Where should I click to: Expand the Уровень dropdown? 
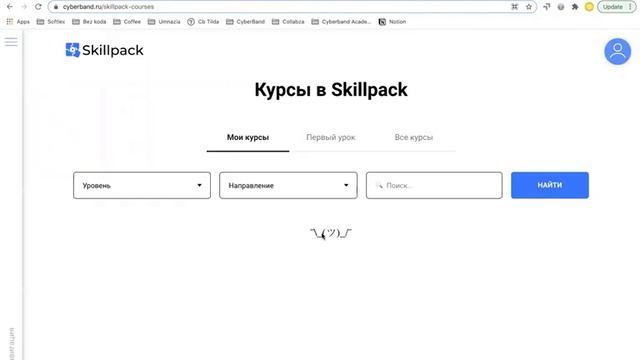[x=142, y=185]
